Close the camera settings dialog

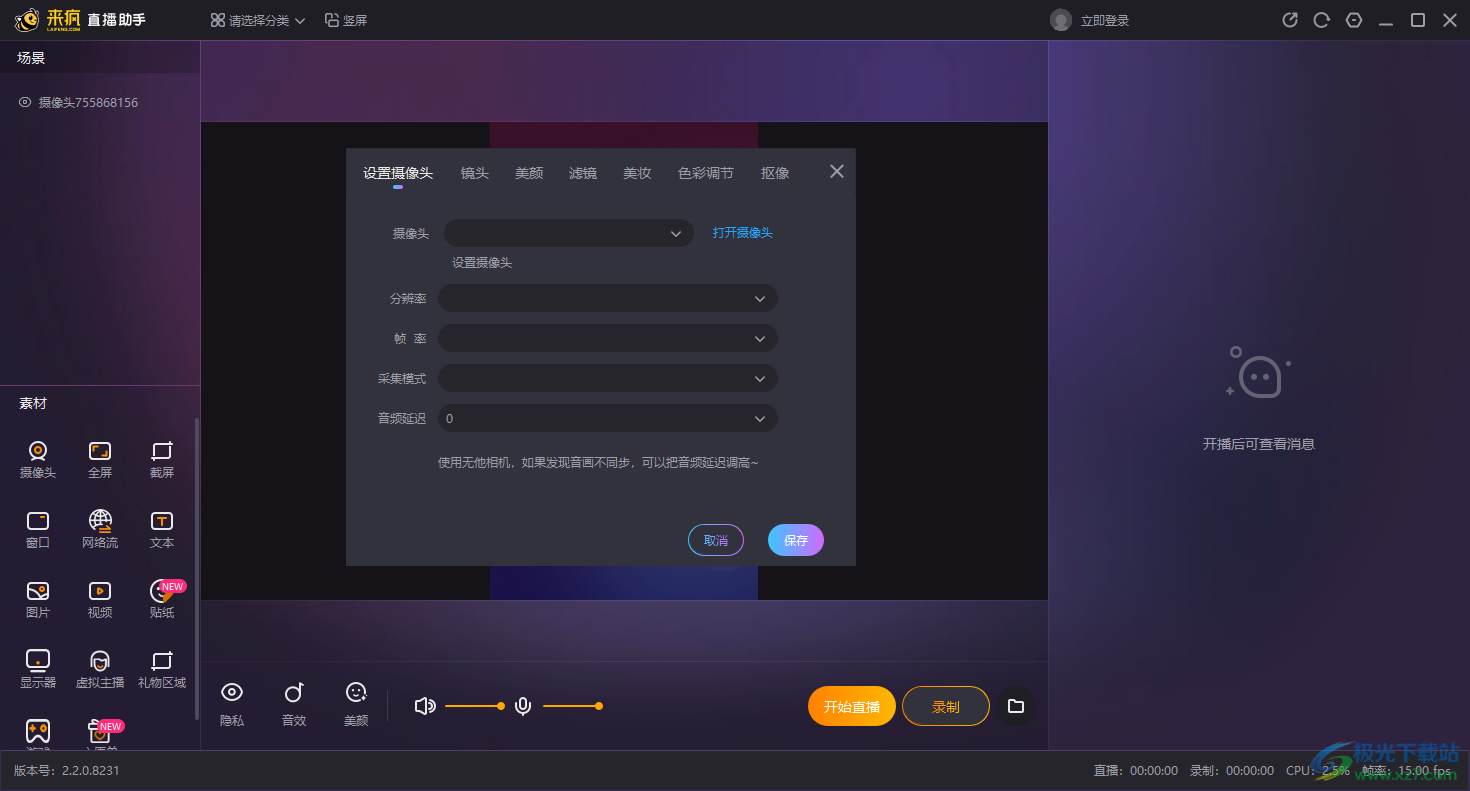(837, 171)
